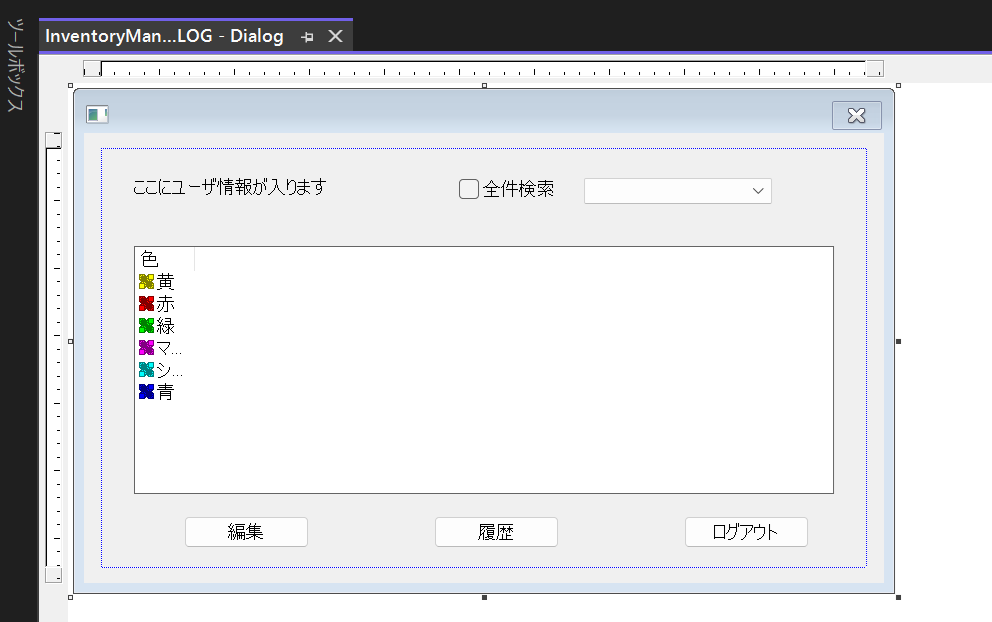Viewport: 992px width, 622px height.
Task: Click the dialog's X close button
Action: point(856,115)
